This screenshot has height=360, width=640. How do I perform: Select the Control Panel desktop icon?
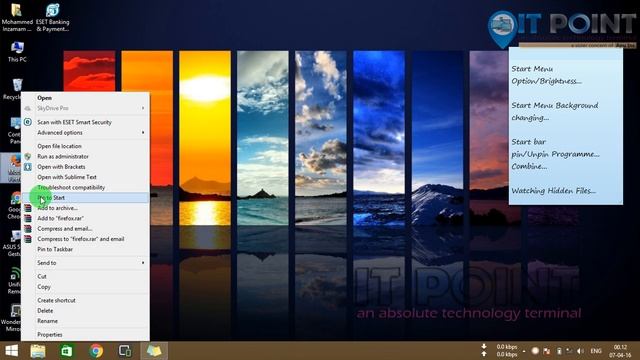point(16,131)
